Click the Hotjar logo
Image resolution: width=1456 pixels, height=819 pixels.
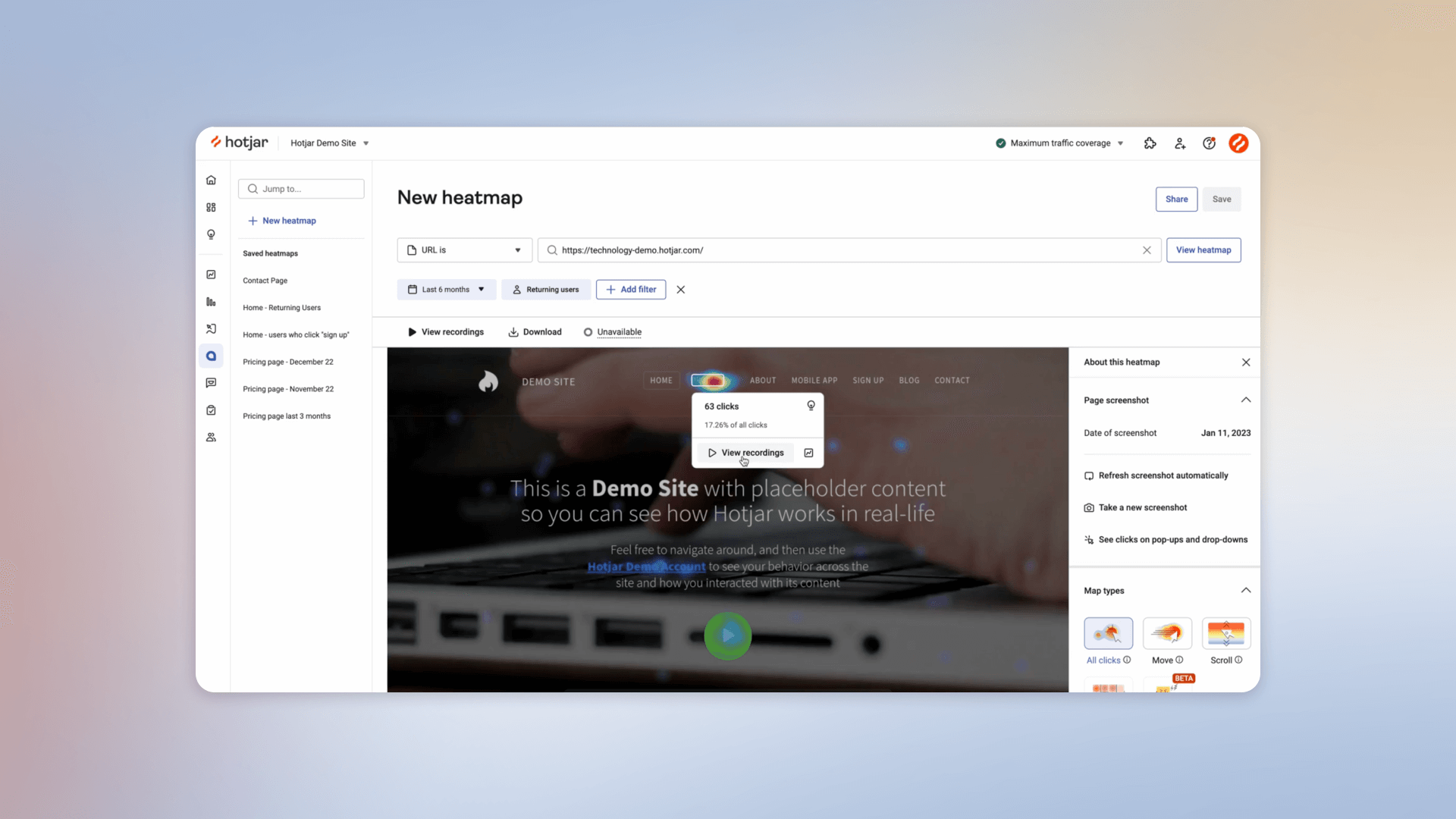pyautogui.click(x=239, y=143)
